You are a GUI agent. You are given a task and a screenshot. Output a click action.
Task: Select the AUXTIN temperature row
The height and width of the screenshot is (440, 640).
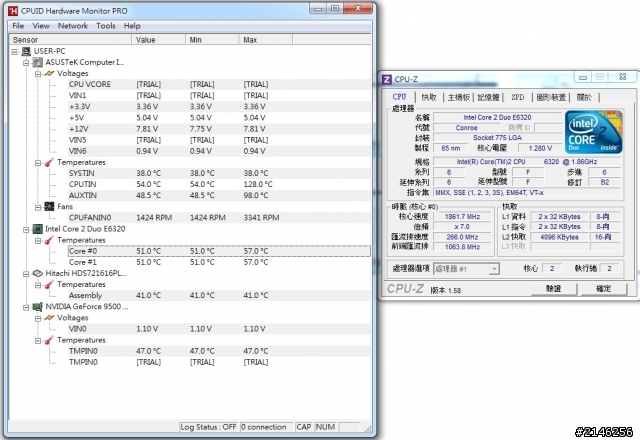pyautogui.click(x=220, y=196)
